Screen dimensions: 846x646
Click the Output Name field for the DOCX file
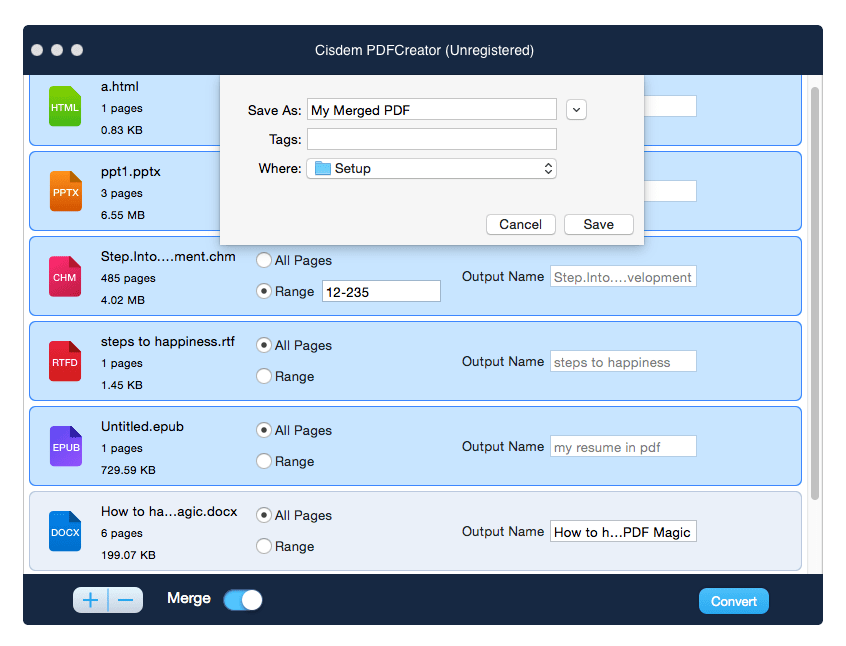(623, 531)
